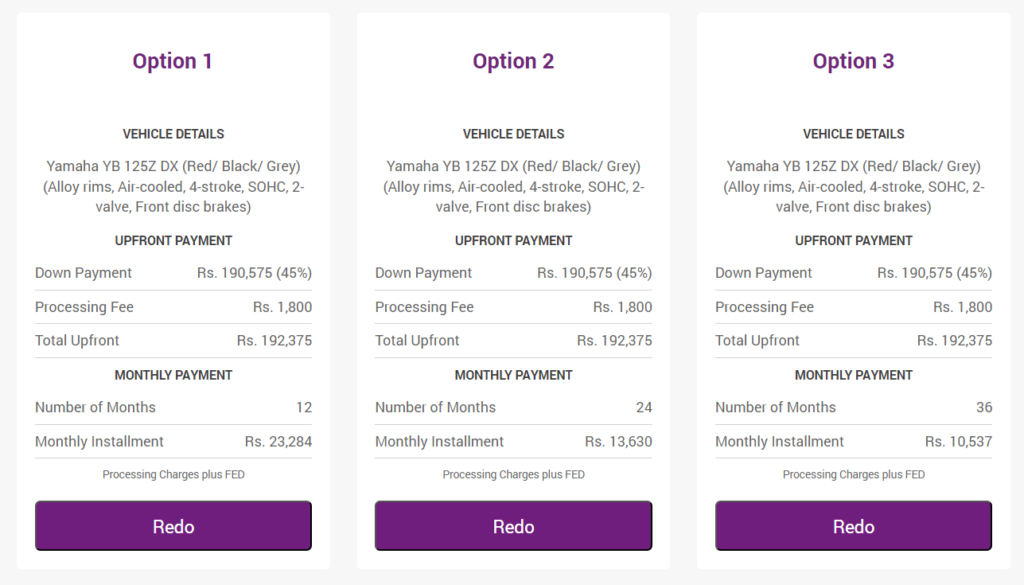Viewport: 1024px width, 585px height.
Task: Click Option 2 Processing Charges plus FED note
Action: [513, 475]
